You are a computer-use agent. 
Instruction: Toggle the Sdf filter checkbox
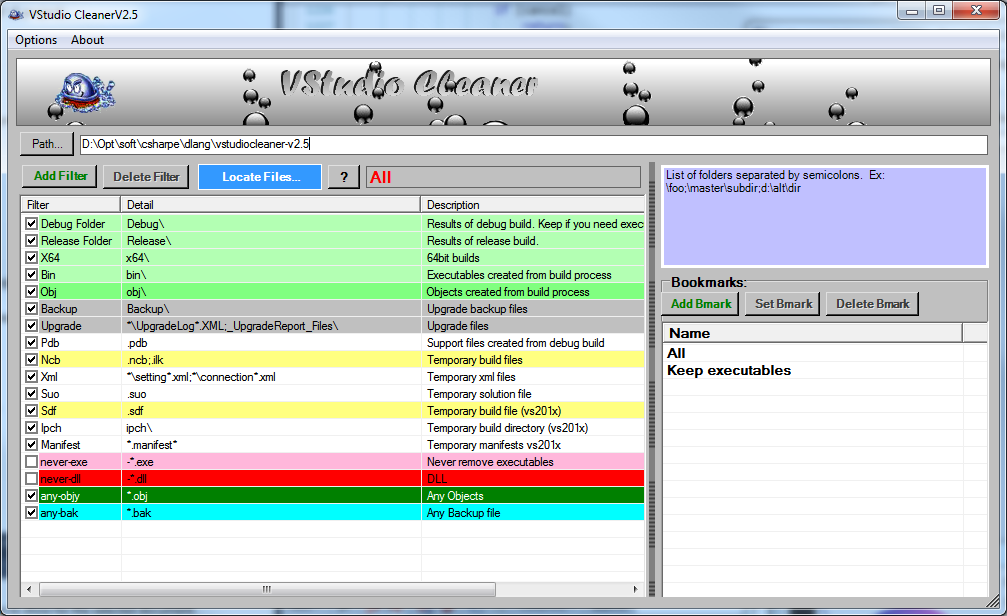coord(31,411)
